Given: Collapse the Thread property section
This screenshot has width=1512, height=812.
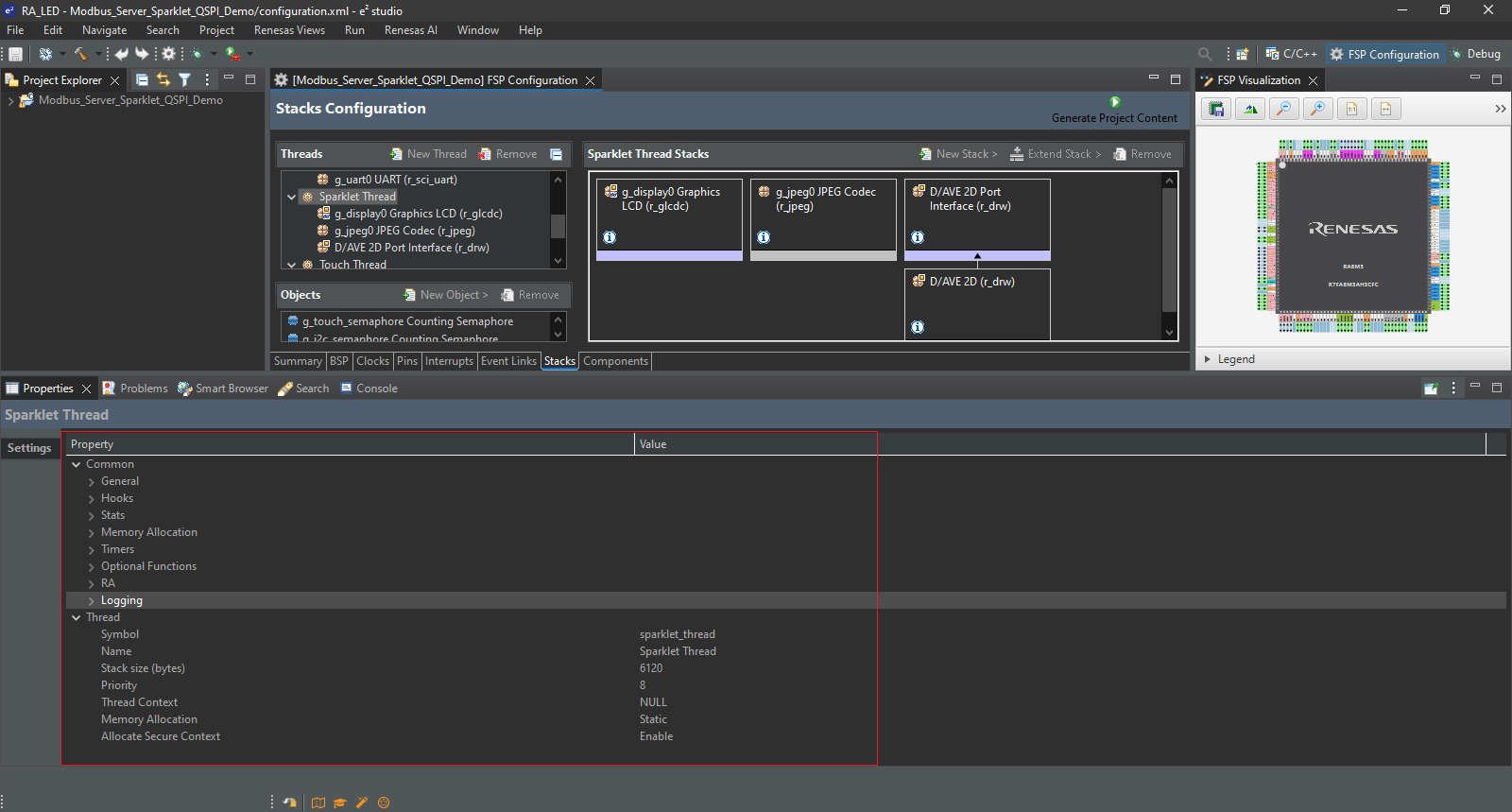Looking at the screenshot, I should [77, 618].
